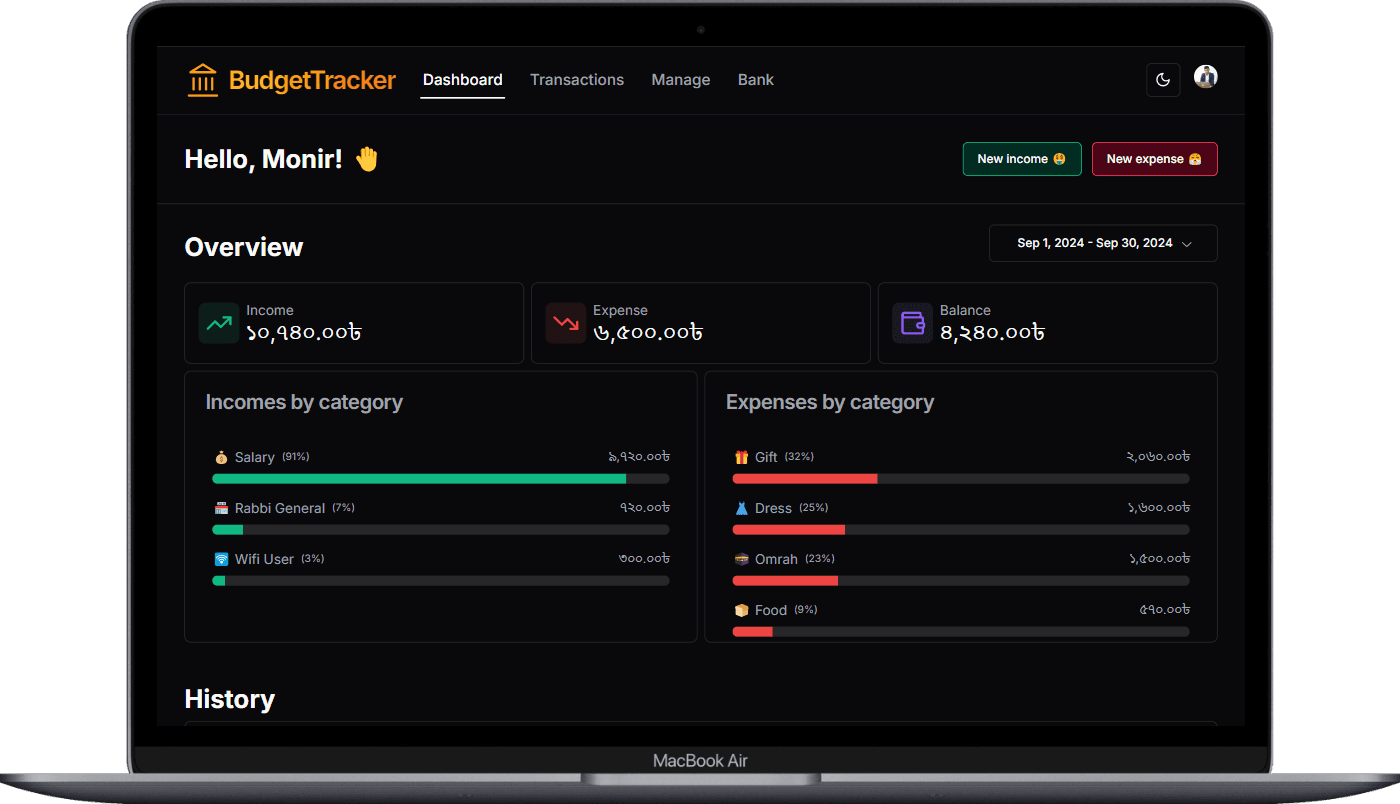Click the Omrah (23%) label
1400x804 pixels.
[x=795, y=559]
